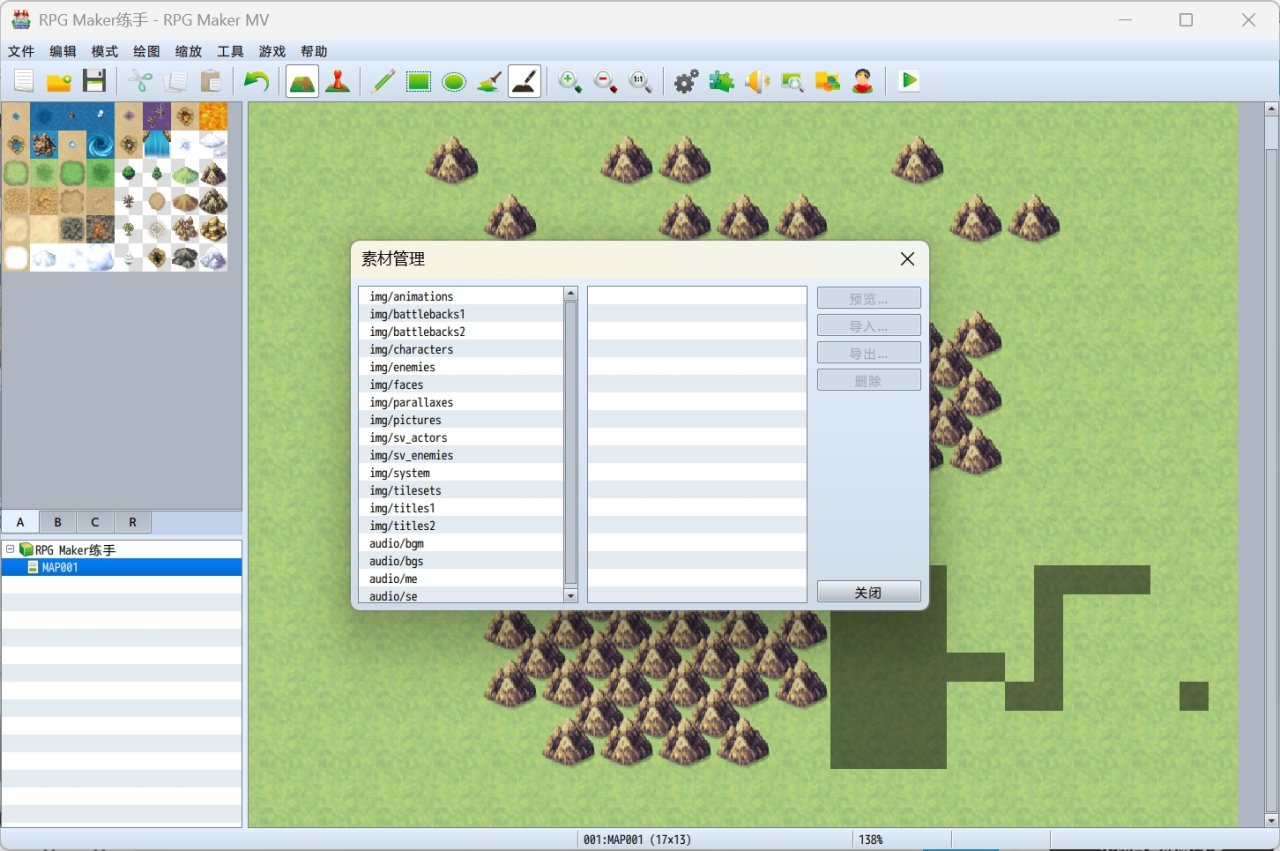Select the Shadow Pen tool
Viewport: 1280px width, 851px height.
tap(525, 81)
